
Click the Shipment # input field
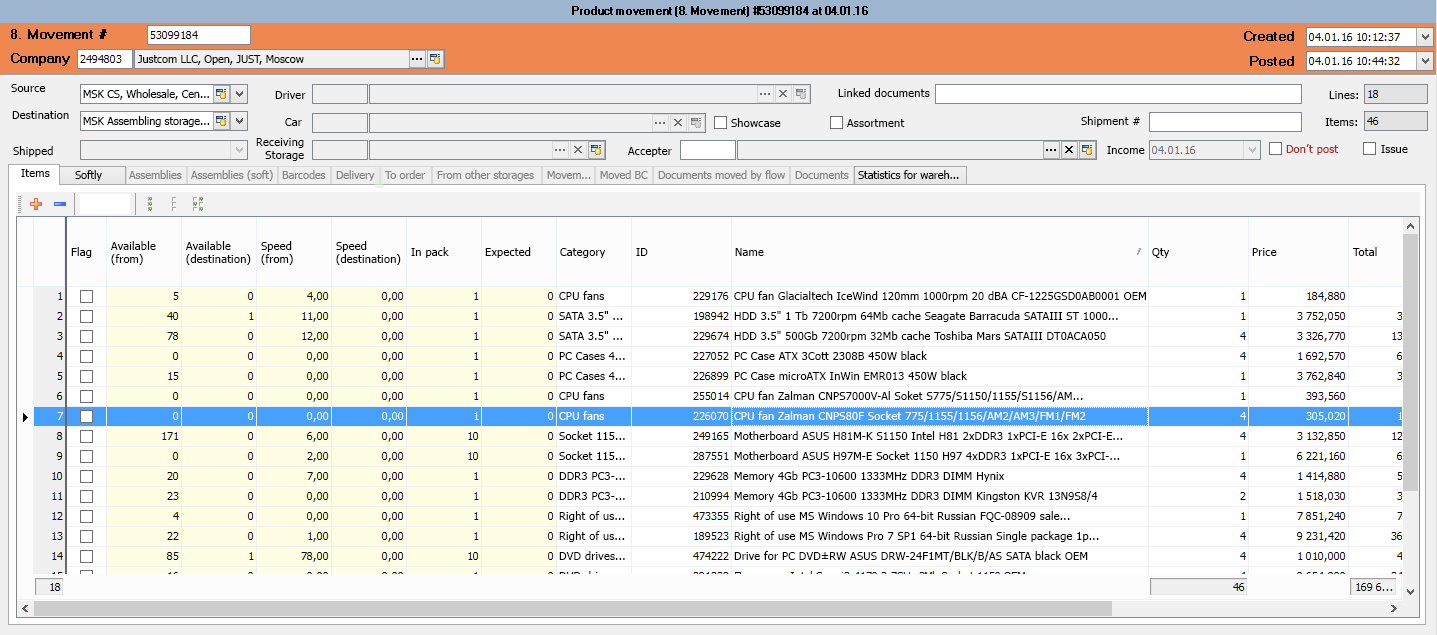[x=1225, y=122]
